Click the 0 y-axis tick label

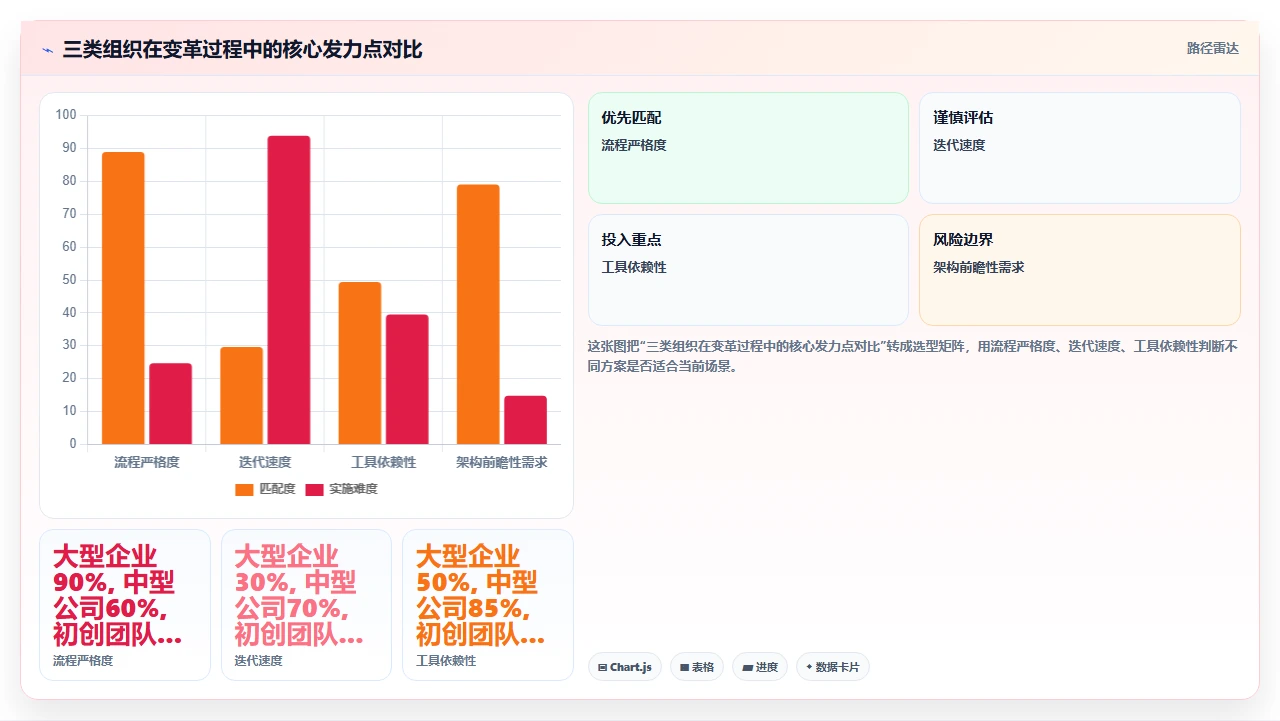click(x=72, y=444)
